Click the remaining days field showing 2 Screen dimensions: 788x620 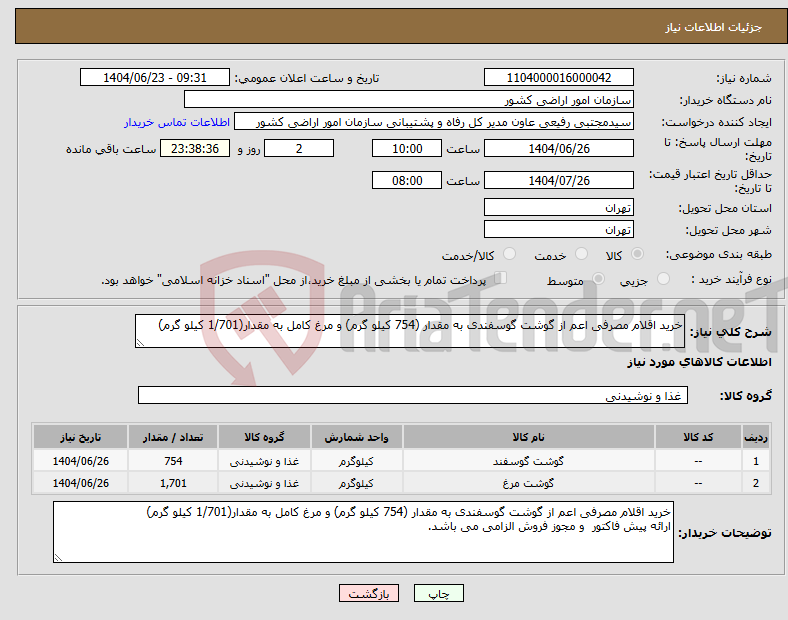pos(299,148)
